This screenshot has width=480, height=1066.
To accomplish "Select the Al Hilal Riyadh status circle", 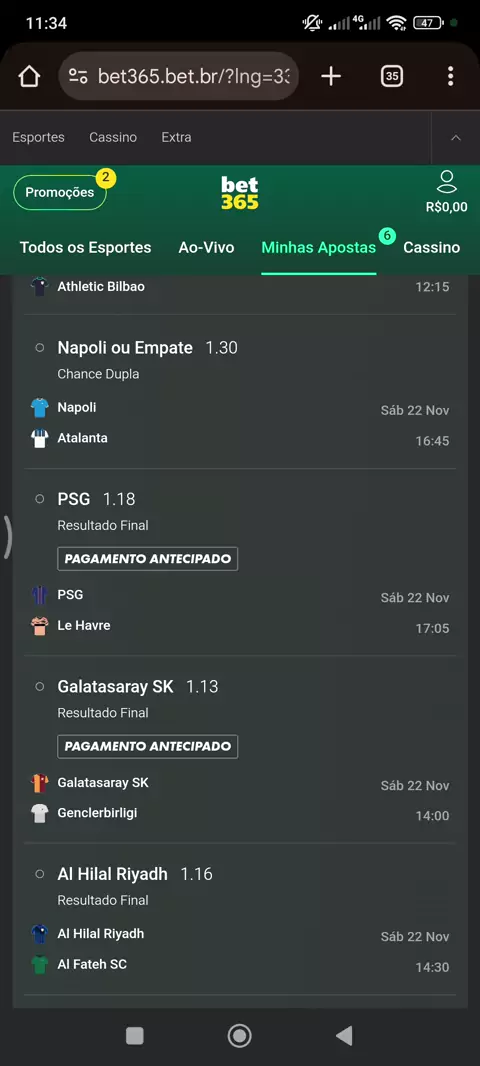I will pos(39,874).
